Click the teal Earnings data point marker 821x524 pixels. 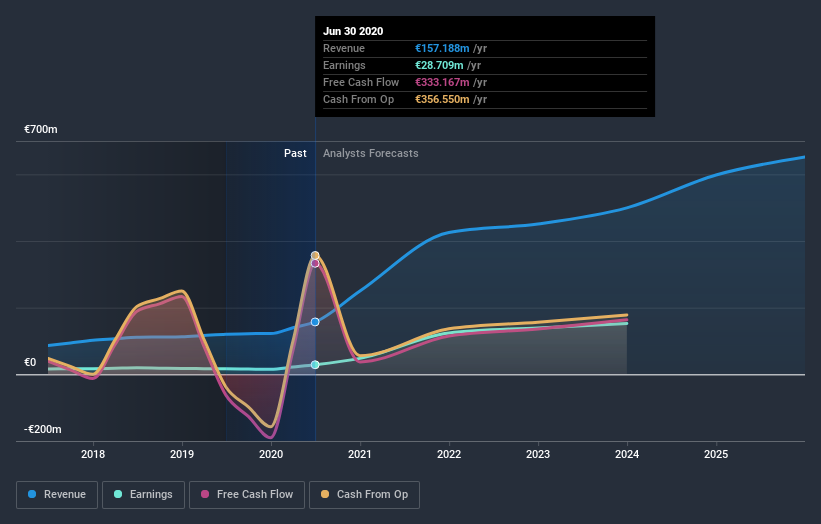tap(315, 365)
